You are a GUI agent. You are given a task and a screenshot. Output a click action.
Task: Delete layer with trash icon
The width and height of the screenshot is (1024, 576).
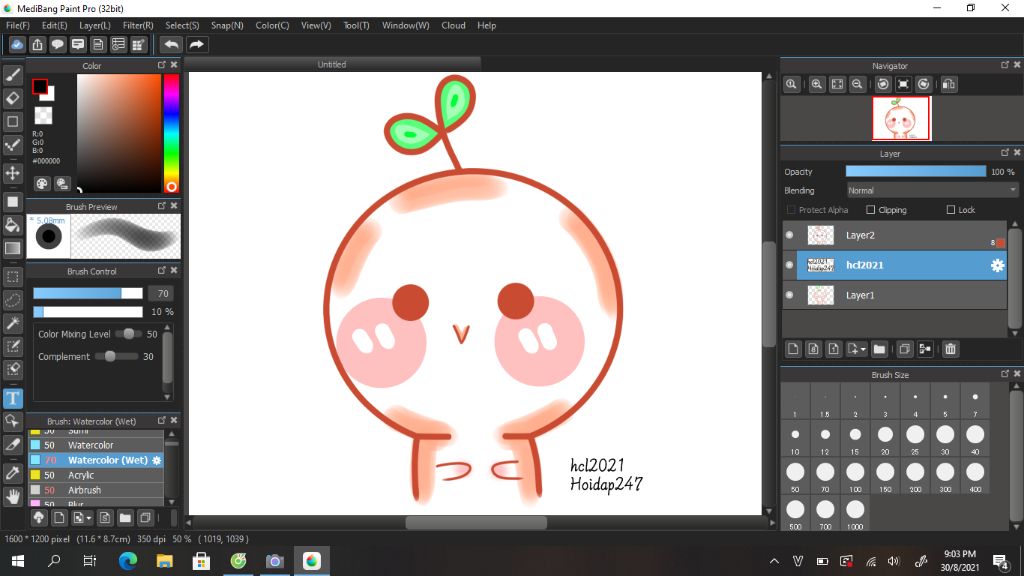pyautogui.click(x=950, y=349)
